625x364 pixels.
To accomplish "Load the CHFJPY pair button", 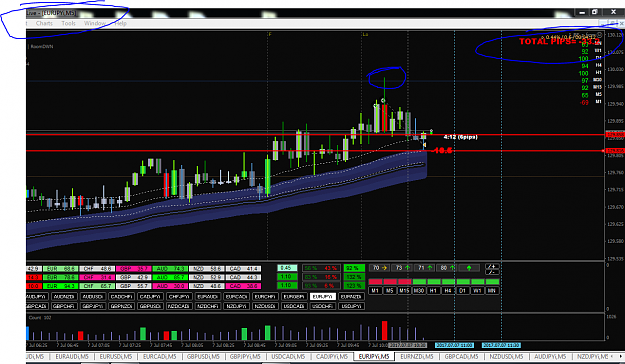I will coord(179,297).
